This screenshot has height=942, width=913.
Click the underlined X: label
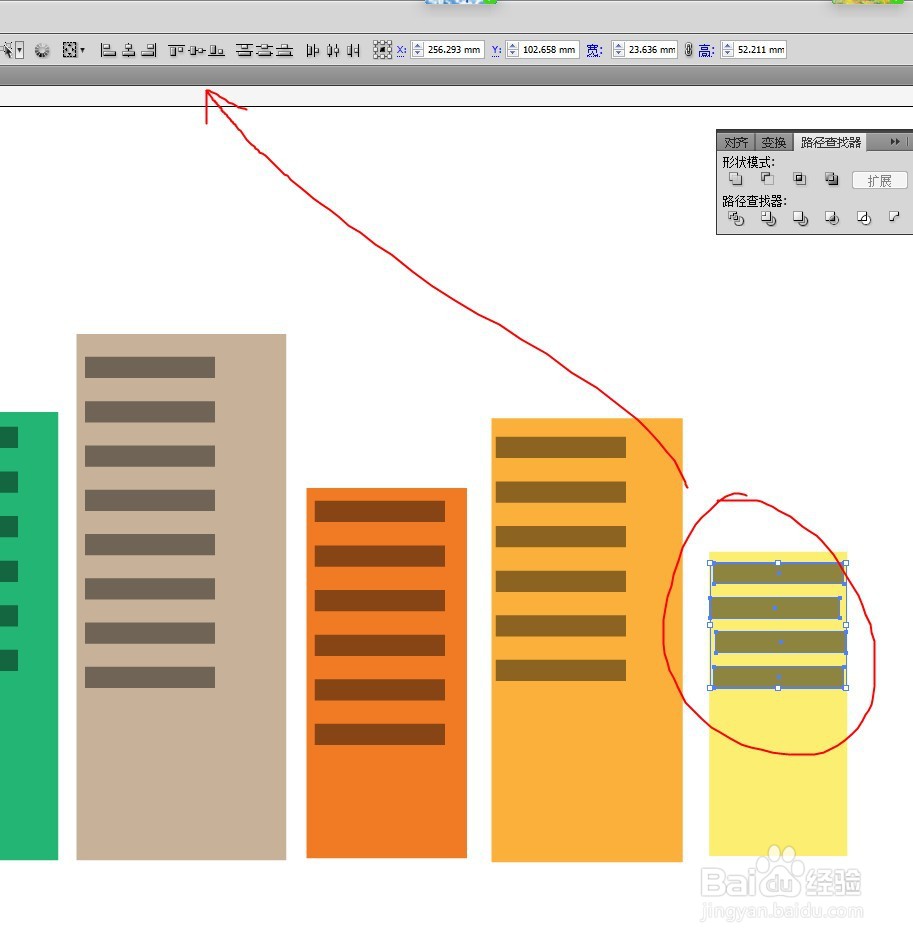401,50
